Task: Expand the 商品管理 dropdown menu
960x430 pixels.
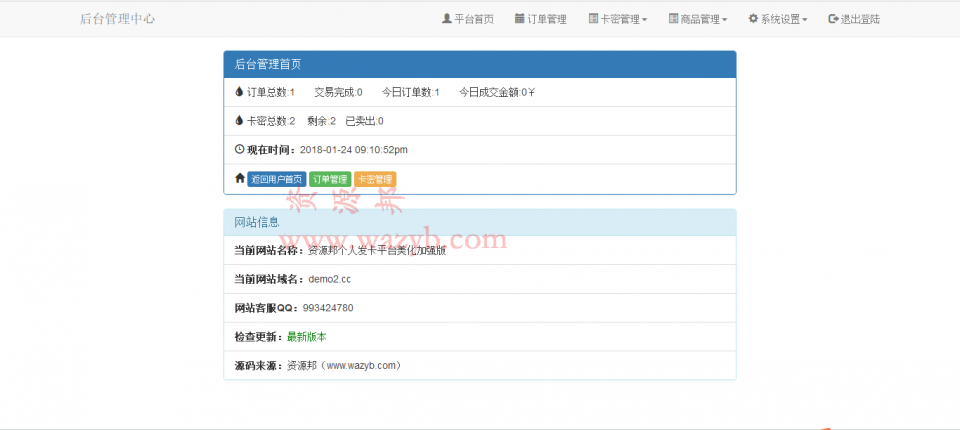Action: [698, 19]
